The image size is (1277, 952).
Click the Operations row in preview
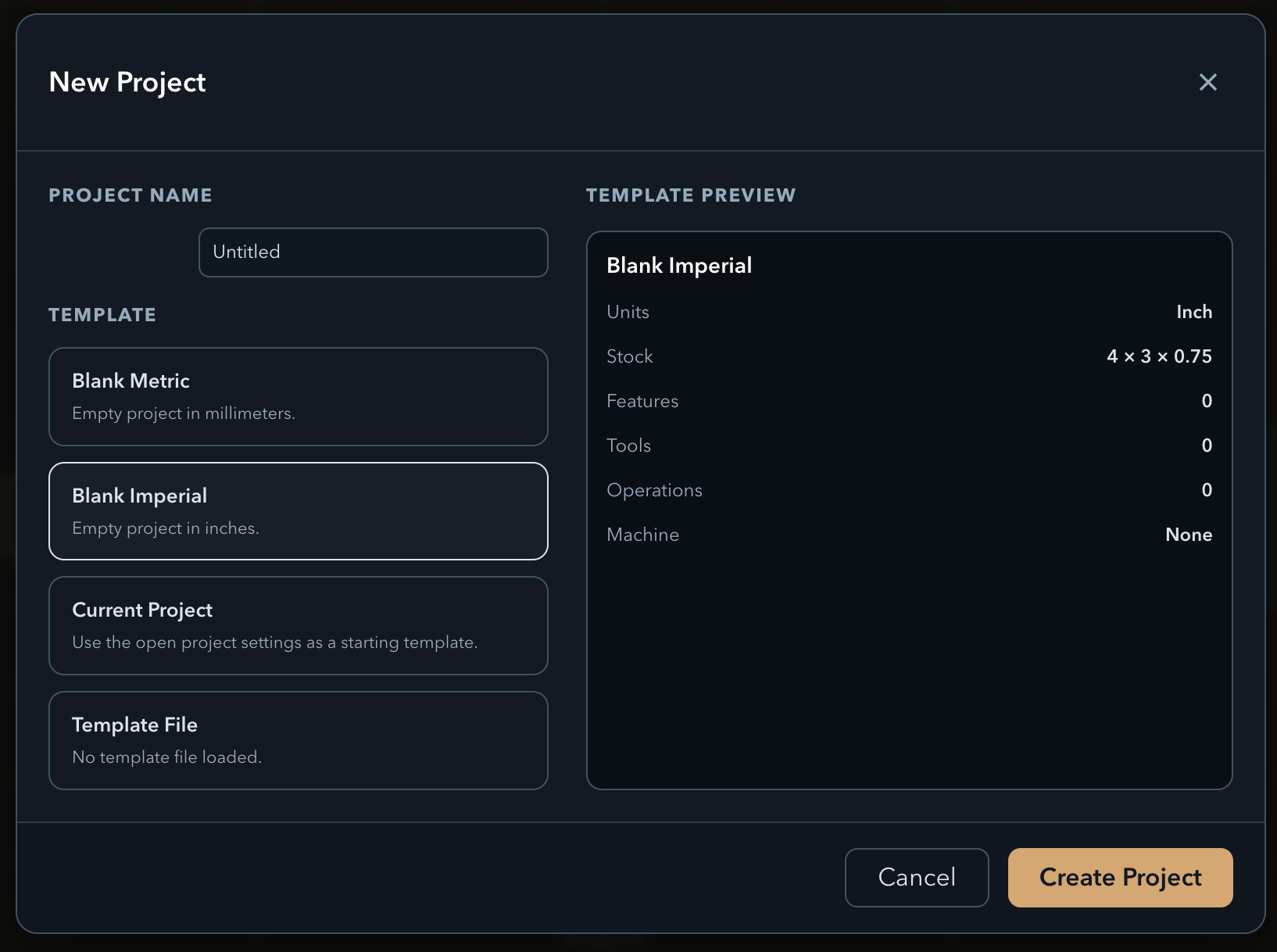point(909,490)
